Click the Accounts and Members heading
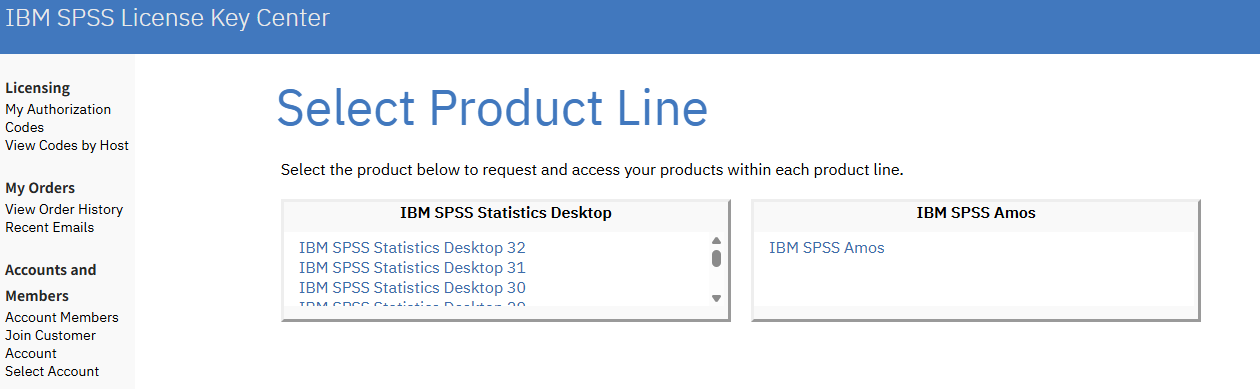 51,283
